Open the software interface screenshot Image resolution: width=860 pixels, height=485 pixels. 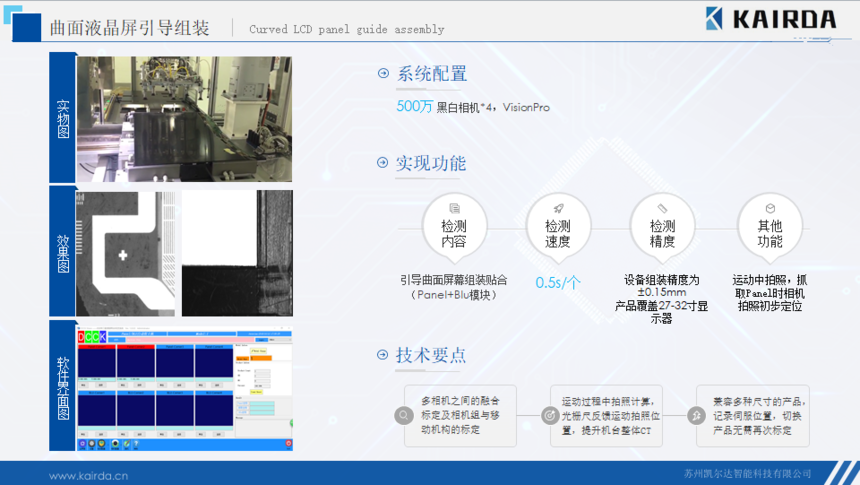[x=184, y=388]
